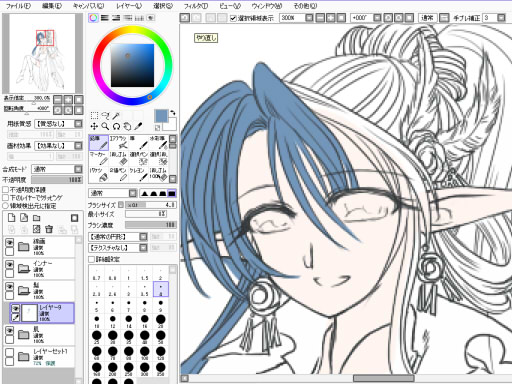Select the eyedropper color picker tool

coord(138,126)
